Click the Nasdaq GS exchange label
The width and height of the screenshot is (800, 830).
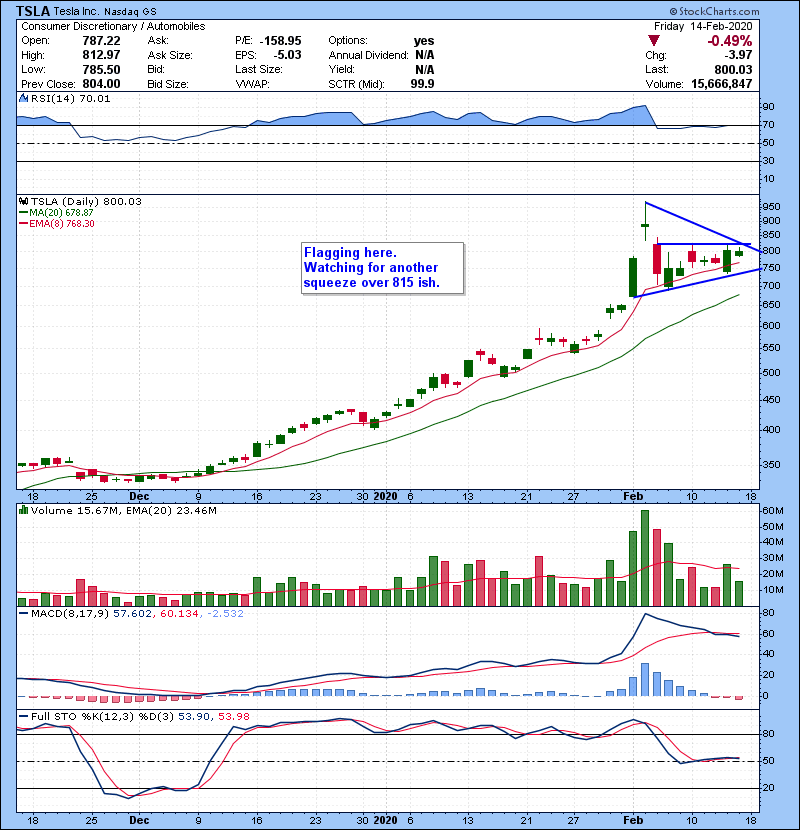coord(130,12)
